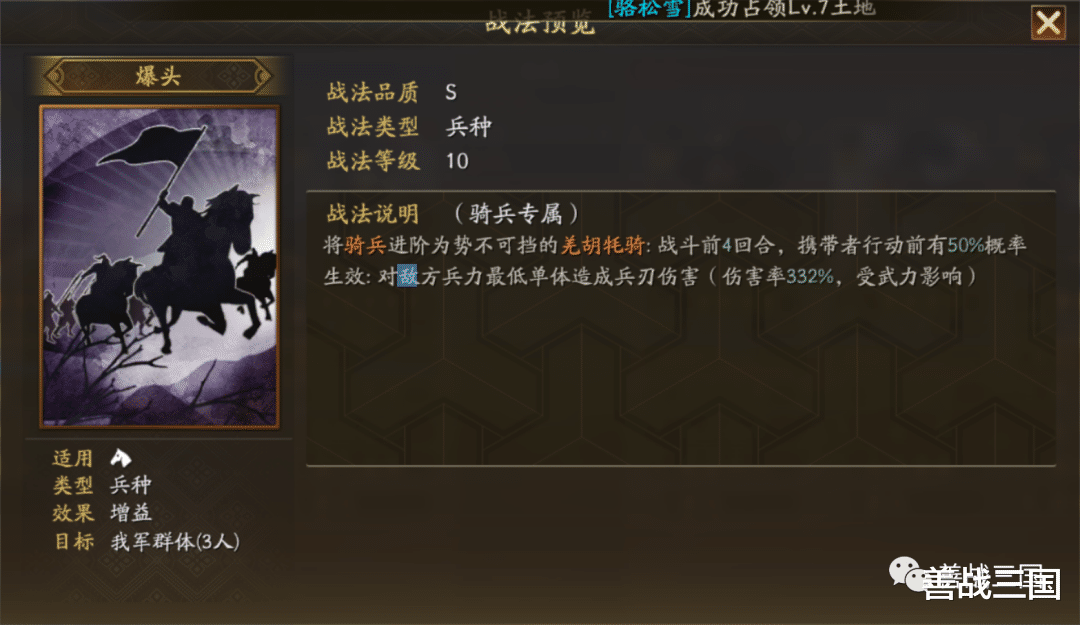Click the 50% probability value in description
The image size is (1080, 625).
pyautogui.click(x=966, y=245)
